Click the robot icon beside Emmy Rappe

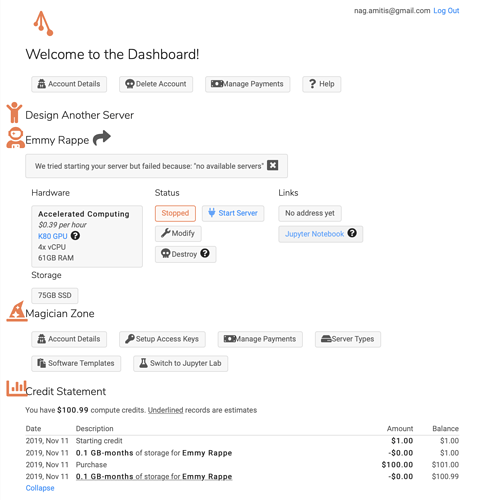pos(15,137)
